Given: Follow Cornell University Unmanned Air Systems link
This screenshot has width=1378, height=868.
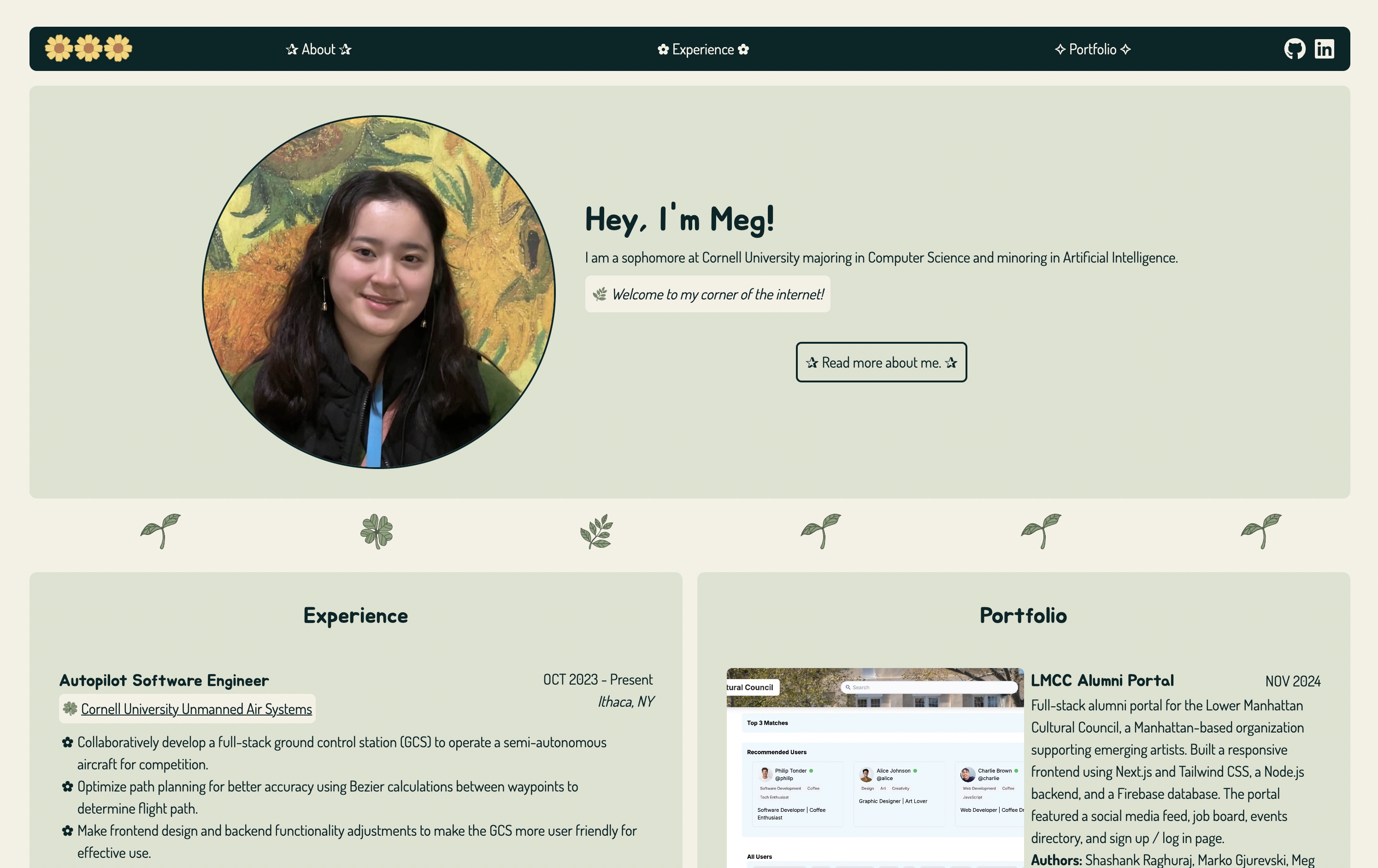Looking at the screenshot, I should pos(196,709).
